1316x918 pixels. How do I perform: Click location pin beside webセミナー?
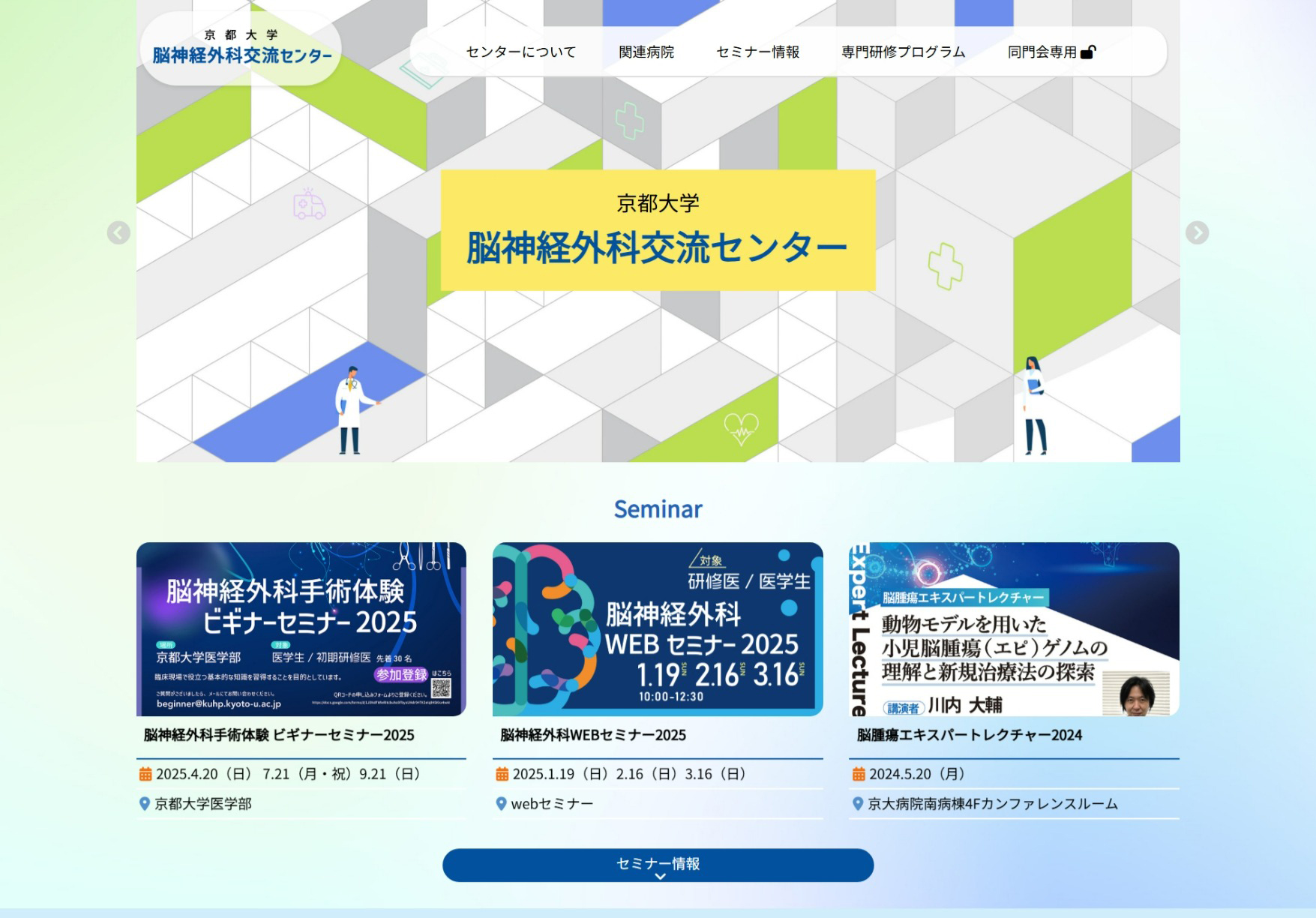[502, 804]
